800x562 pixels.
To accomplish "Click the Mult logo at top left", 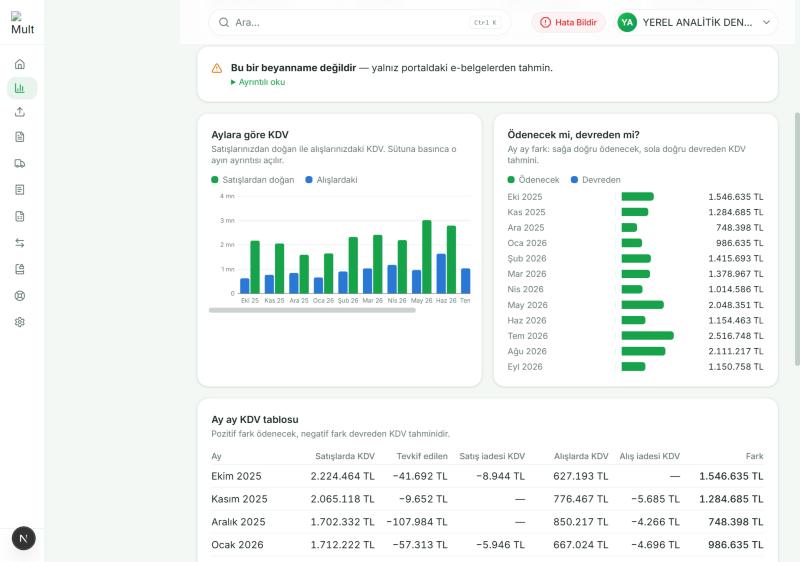I will click(22, 23).
